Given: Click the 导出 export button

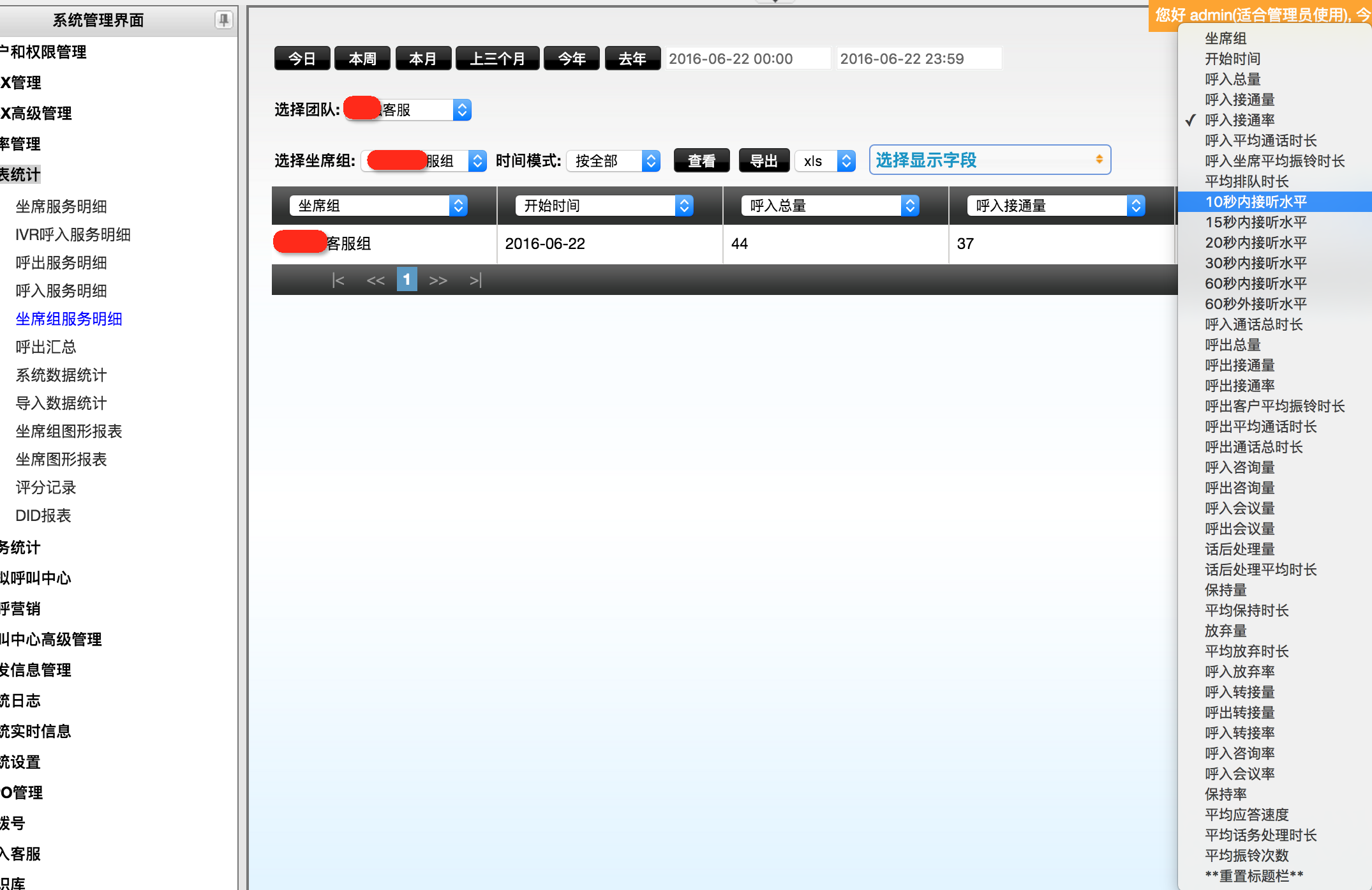Looking at the screenshot, I should coord(763,161).
